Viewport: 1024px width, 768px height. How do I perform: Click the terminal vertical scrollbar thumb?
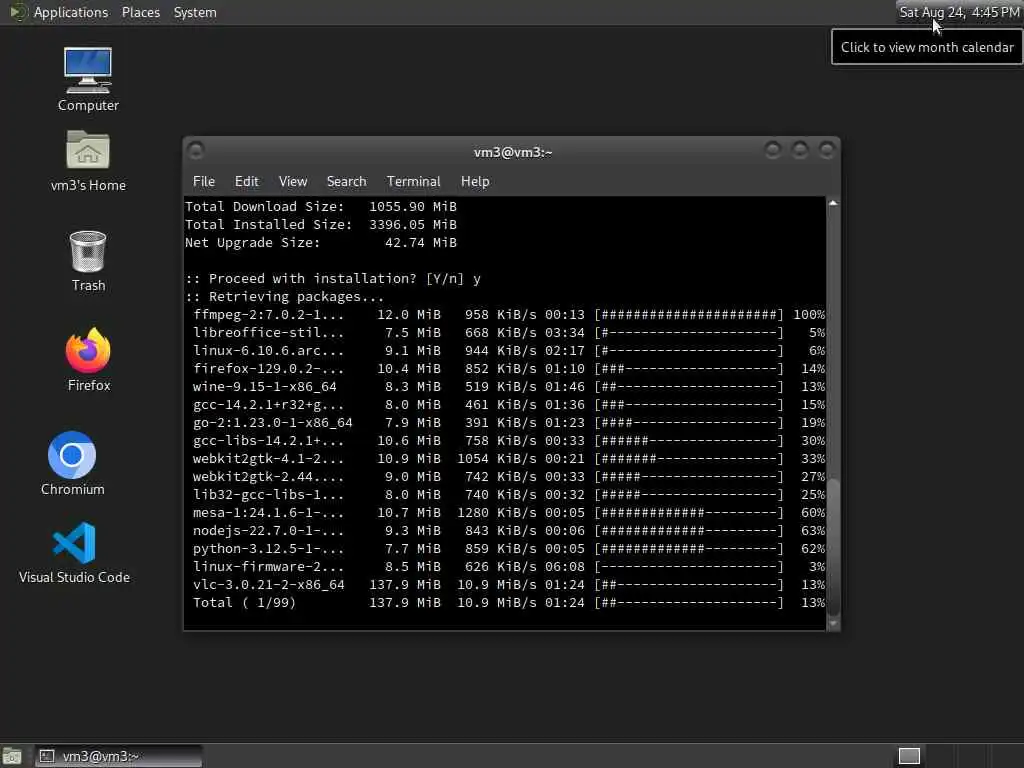833,549
